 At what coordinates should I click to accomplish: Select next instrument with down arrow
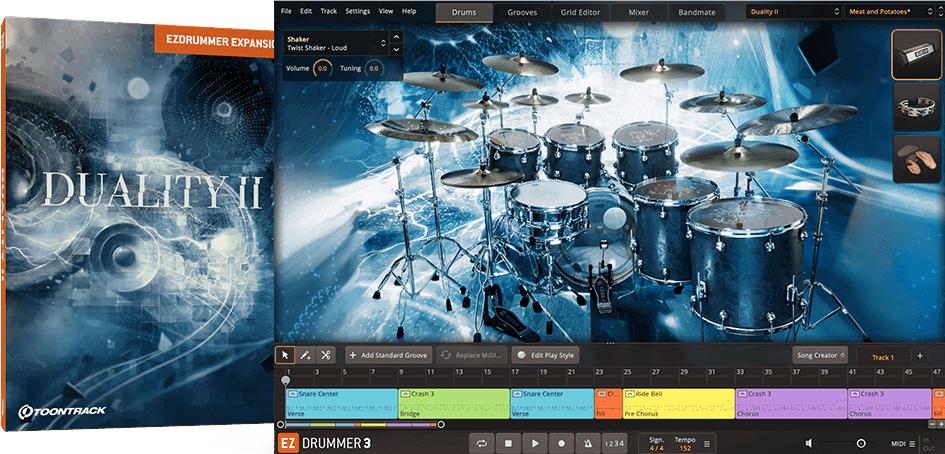396,49
